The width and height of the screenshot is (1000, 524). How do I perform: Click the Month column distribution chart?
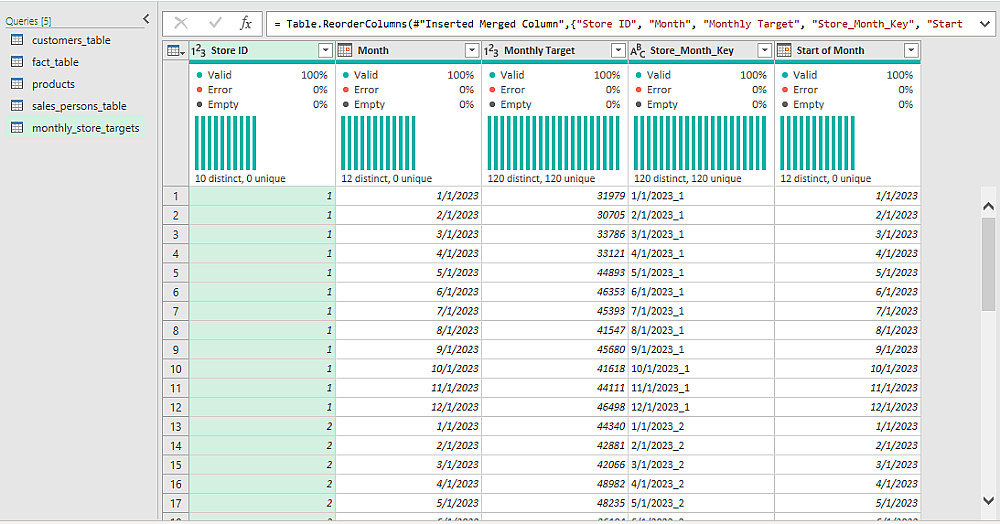click(x=378, y=143)
